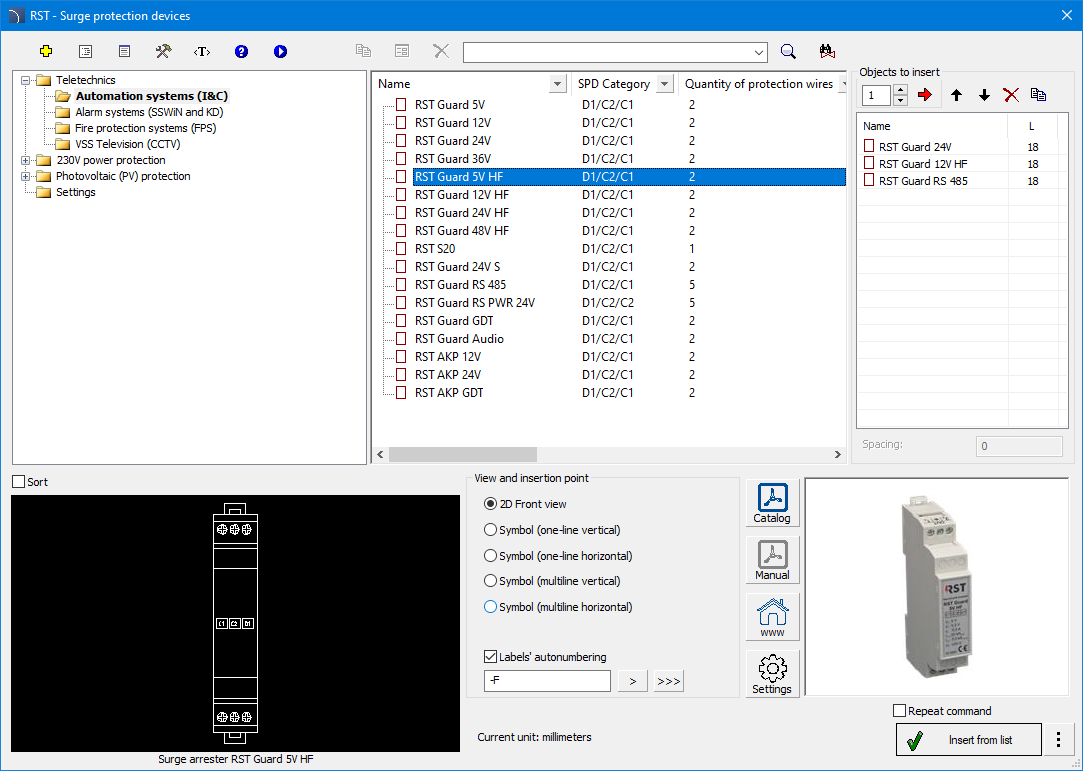Click the blue play arrow icon
Image resolution: width=1083 pixels, height=771 pixels.
tap(280, 51)
